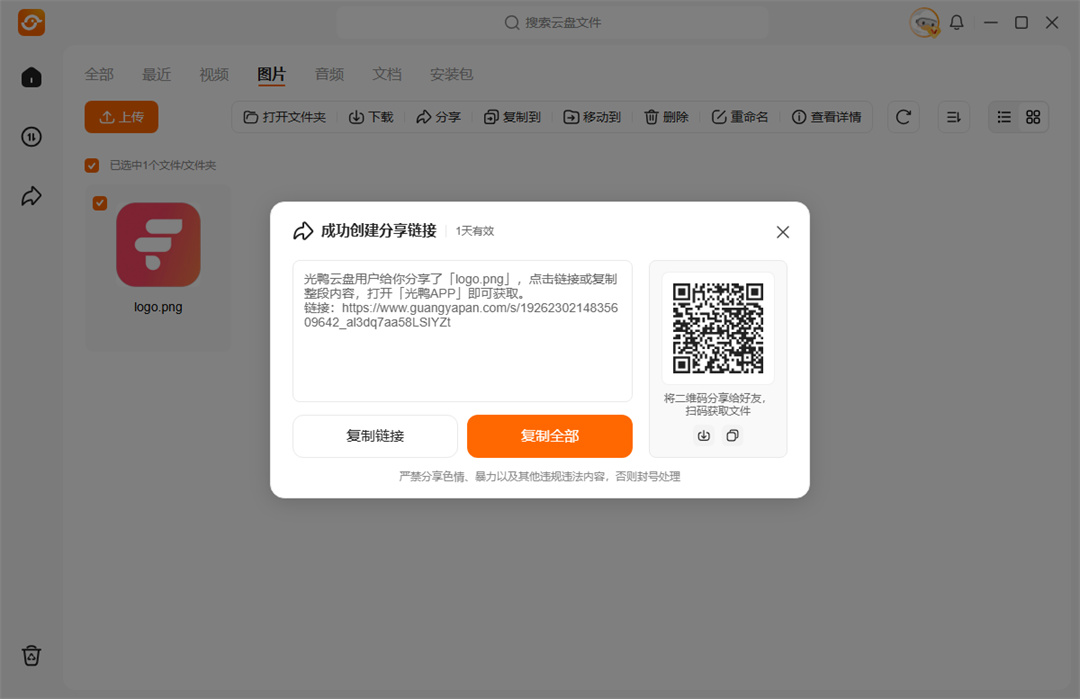Click the 上传 upload button
This screenshot has height=699, width=1080.
coord(121,117)
